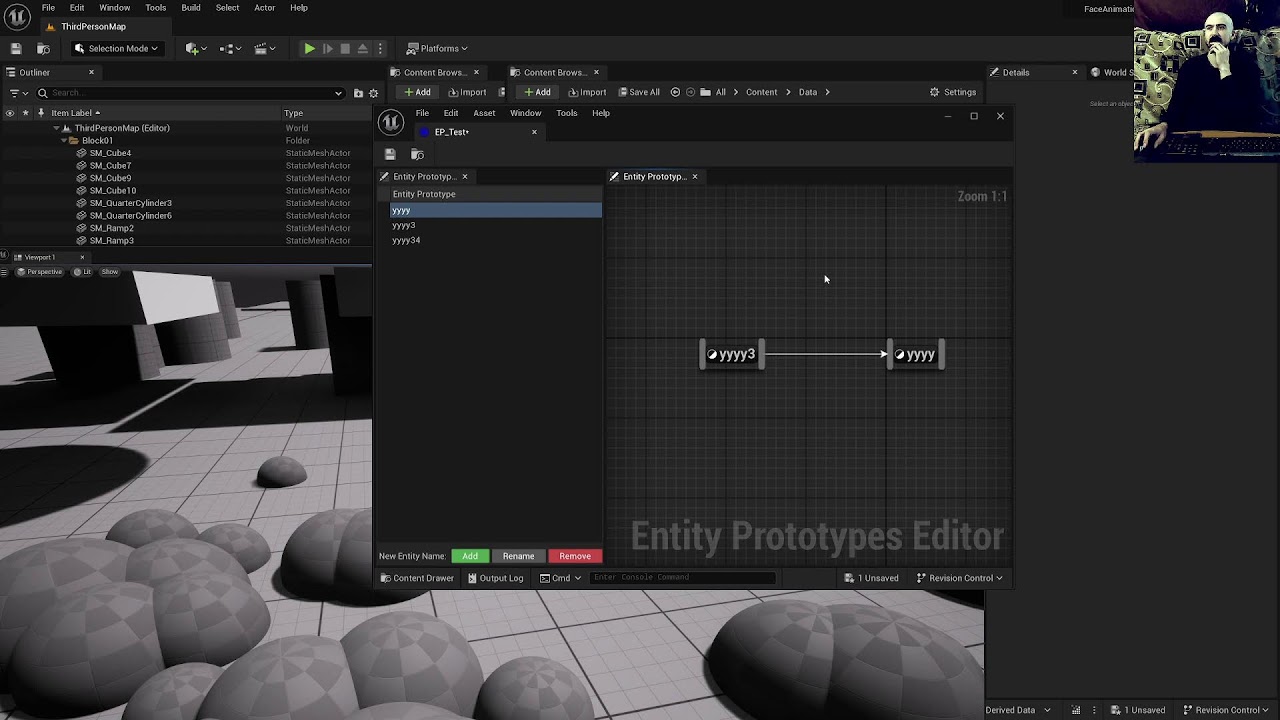Select SM_QuarterCylinder6 in the Outliner

pos(130,215)
